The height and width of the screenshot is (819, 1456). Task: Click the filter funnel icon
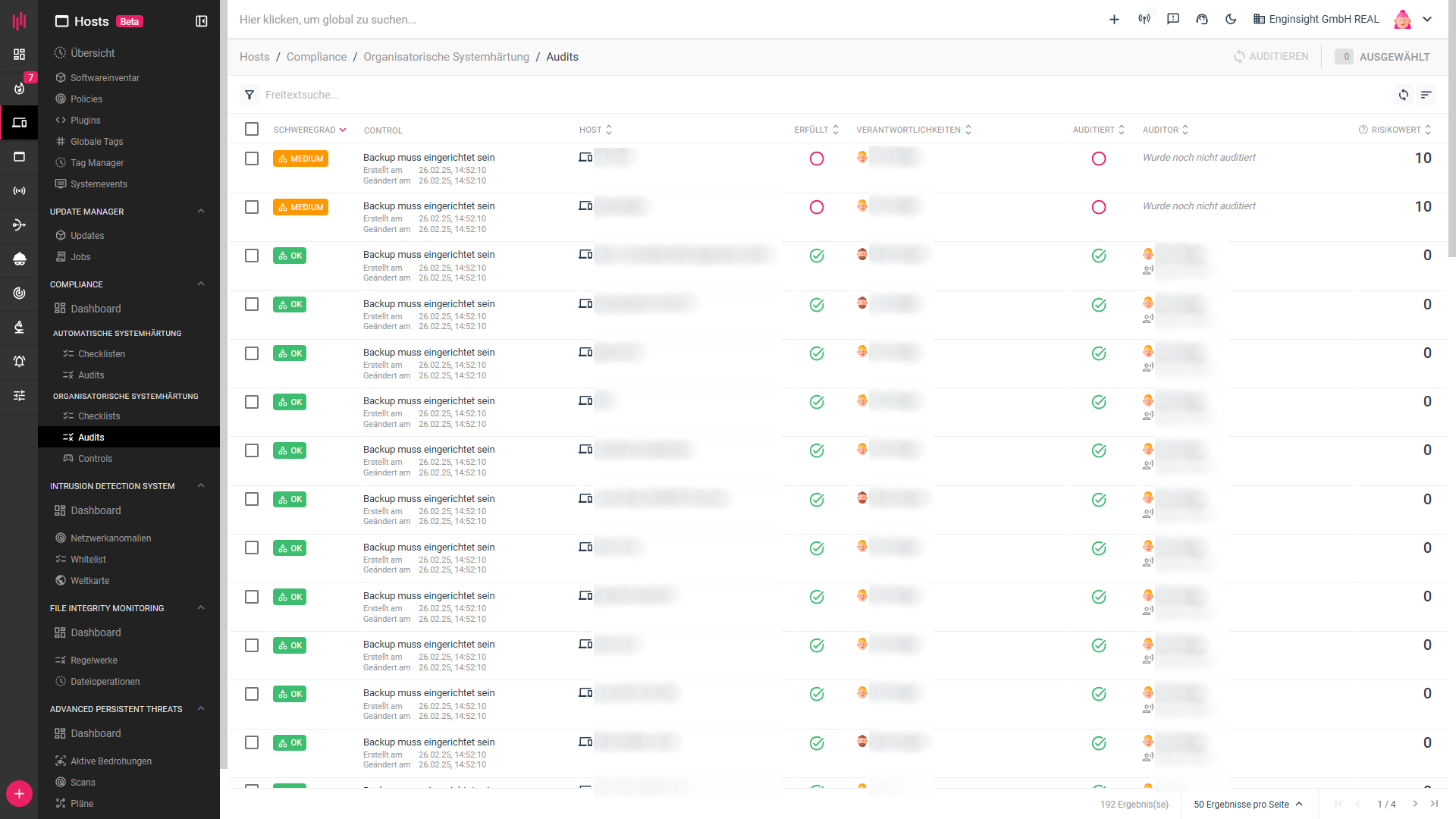pyautogui.click(x=249, y=95)
